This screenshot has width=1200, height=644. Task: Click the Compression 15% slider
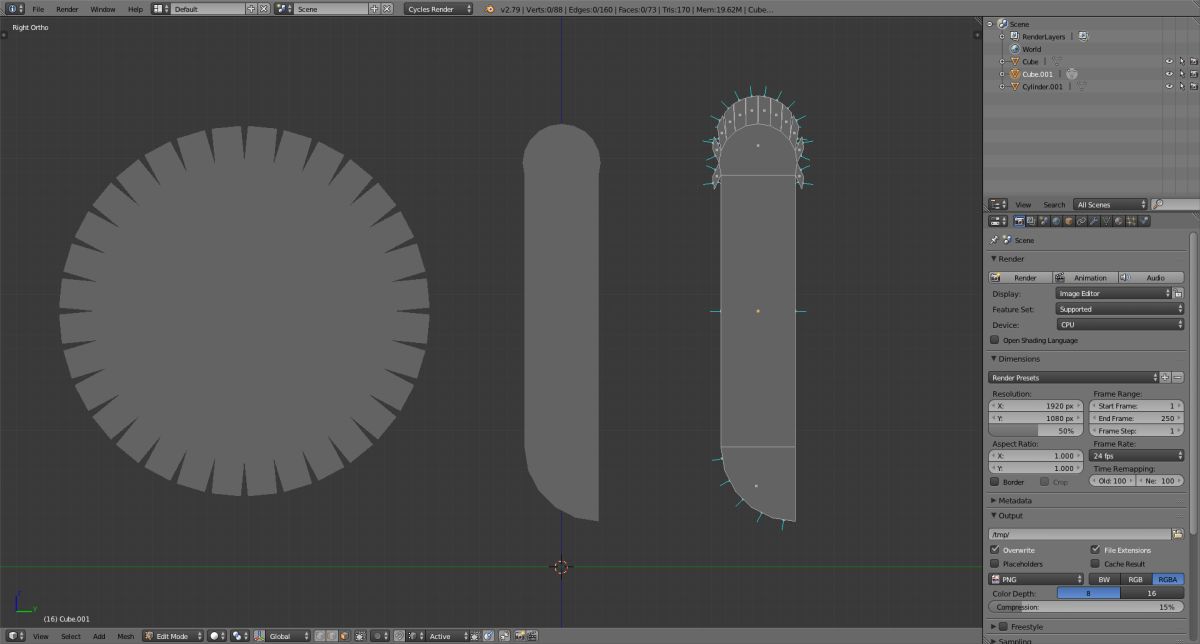pos(1086,607)
